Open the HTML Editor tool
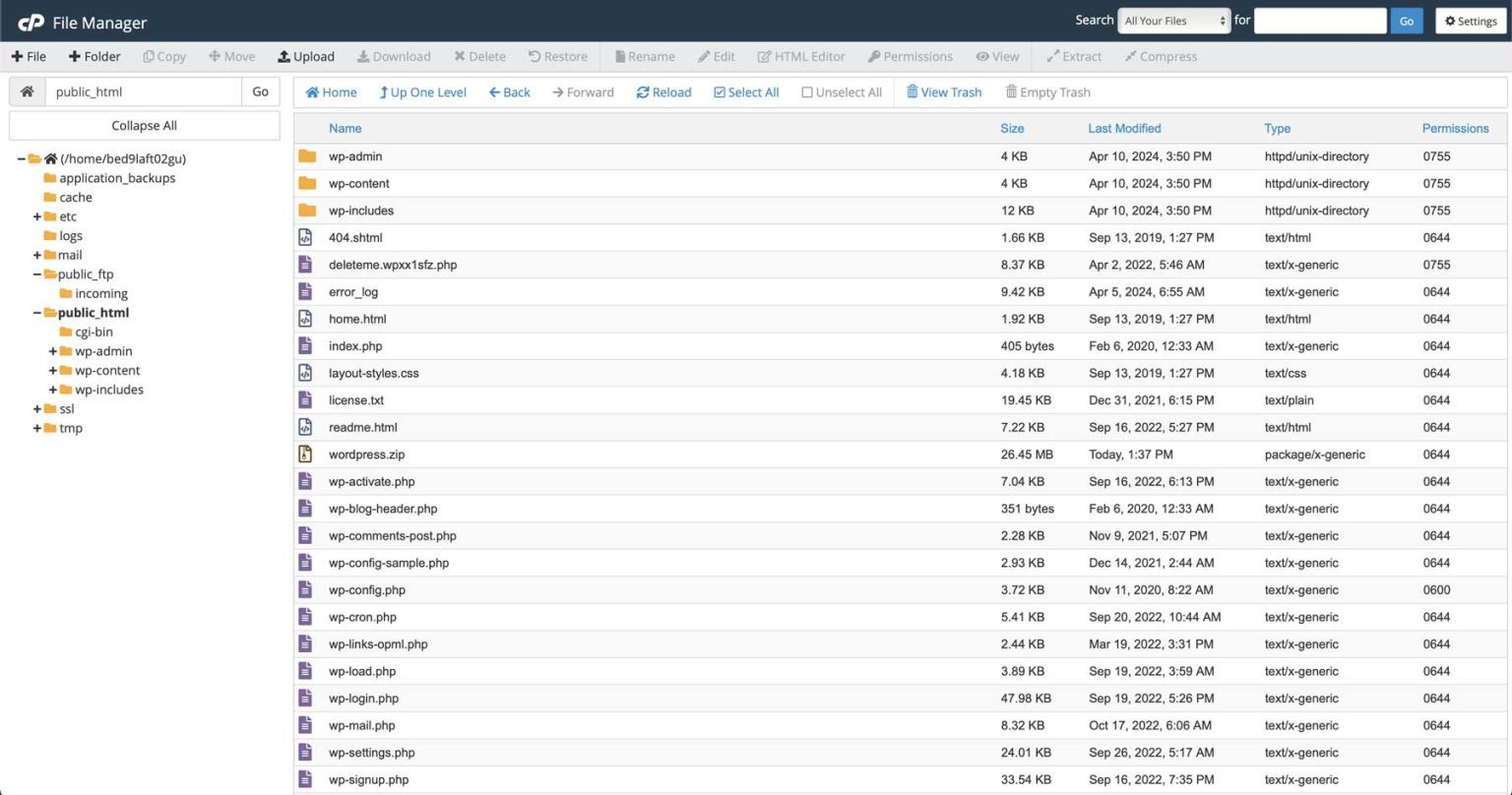 tap(800, 56)
